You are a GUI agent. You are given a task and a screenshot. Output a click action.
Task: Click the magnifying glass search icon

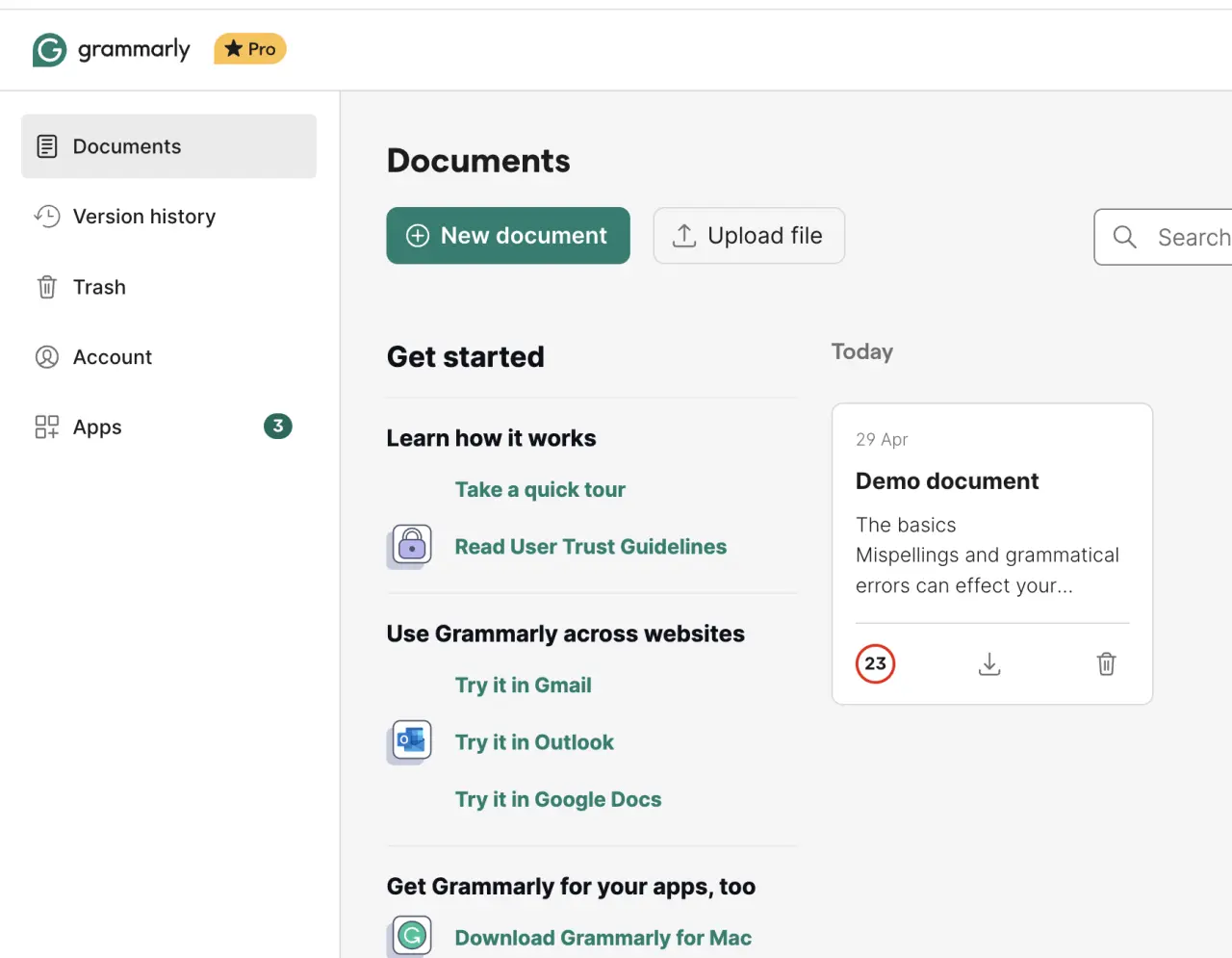1124,237
